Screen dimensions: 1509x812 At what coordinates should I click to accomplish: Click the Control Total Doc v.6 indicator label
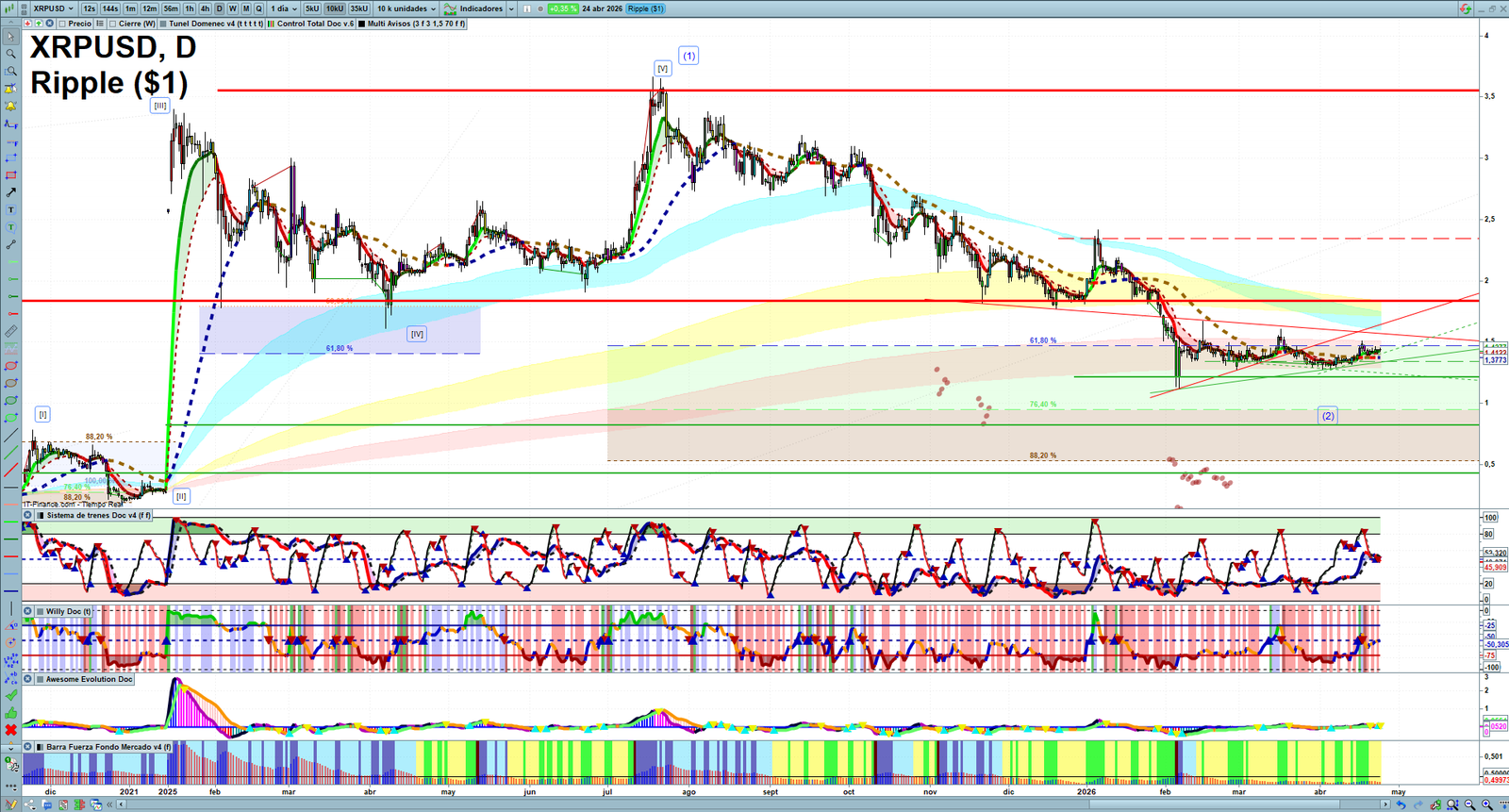[x=316, y=24]
